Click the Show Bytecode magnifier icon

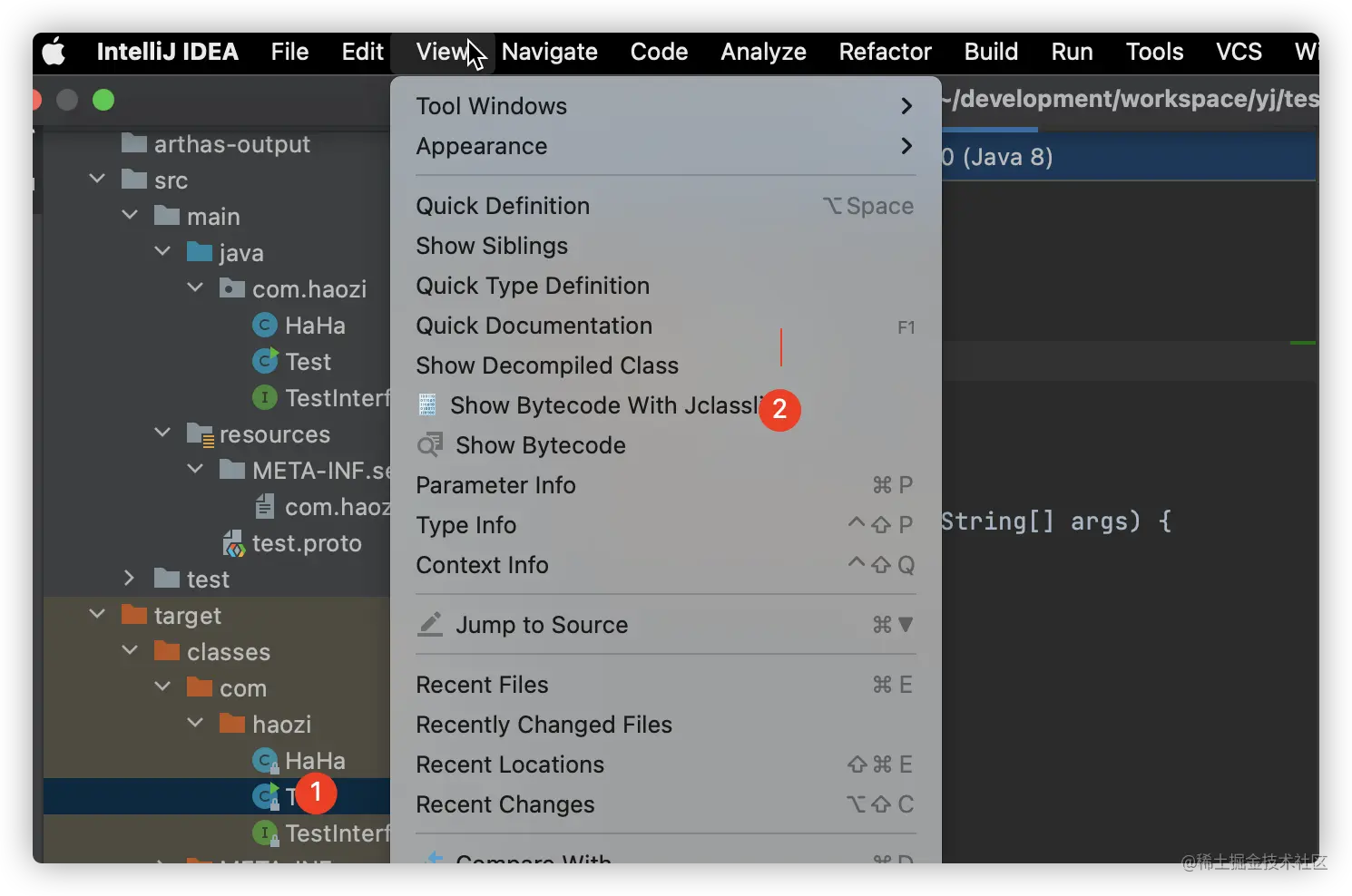429,445
